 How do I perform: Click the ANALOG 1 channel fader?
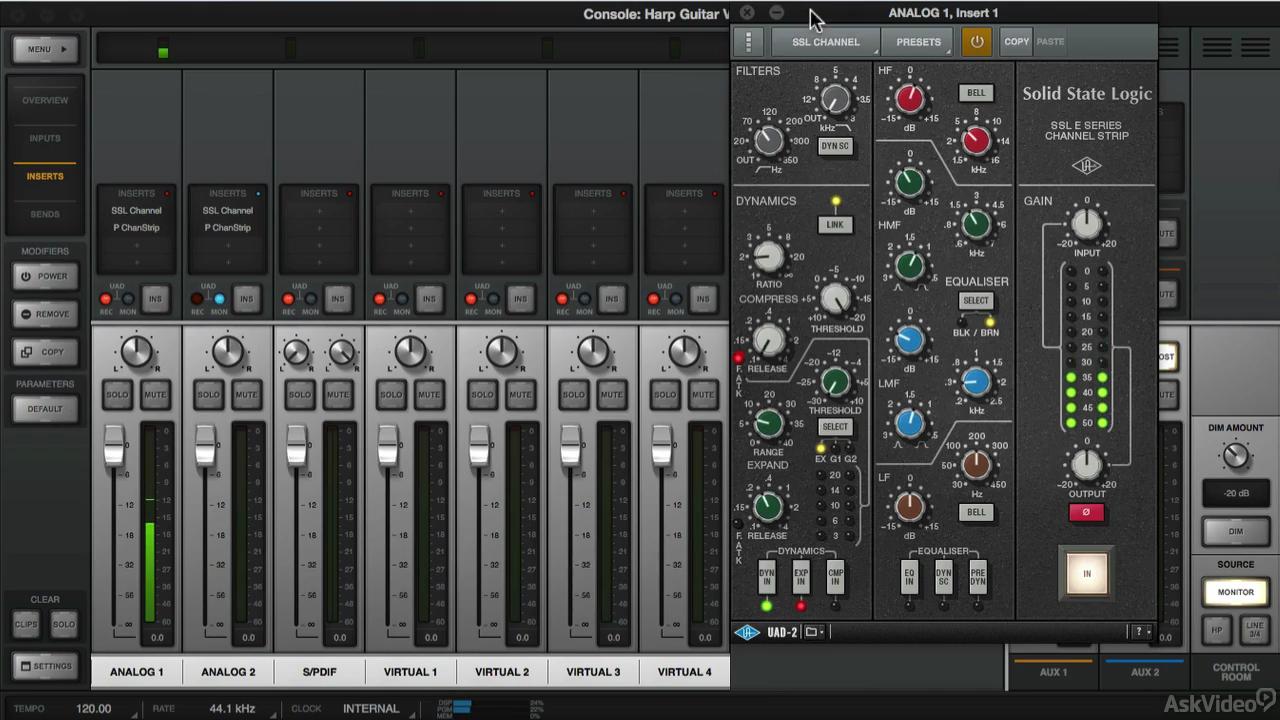(x=114, y=447)
